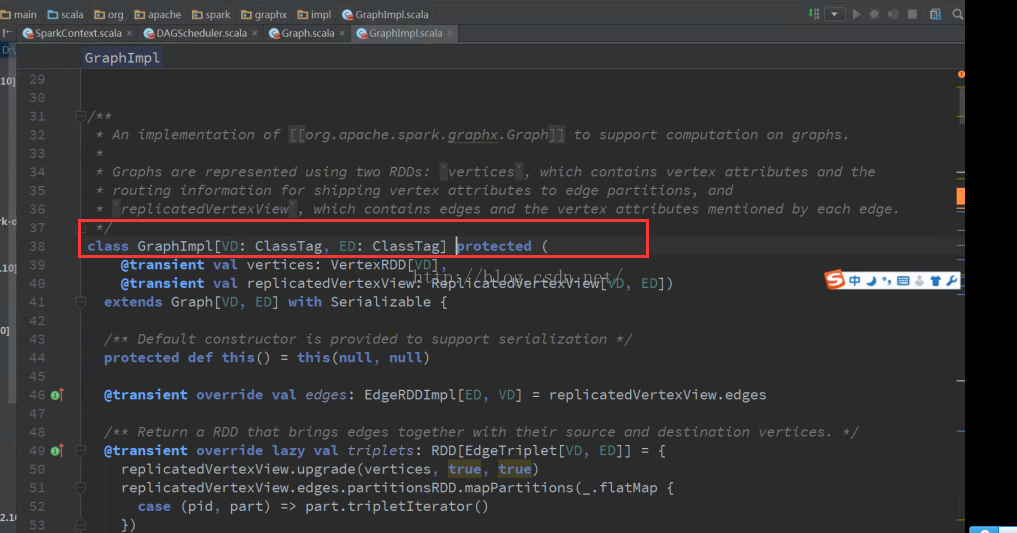Screen dimensions: 1017x533
Task: Select the GraphImpl.scala breadcrumb
Action: [385, 14]
